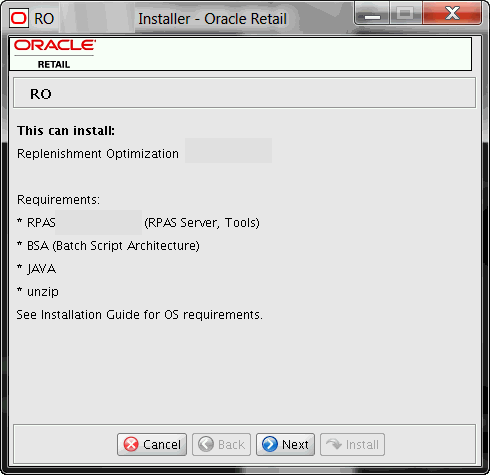The image size is (490, 475).
Task: Click the greyed-out Back button
Action: (221, 444)
